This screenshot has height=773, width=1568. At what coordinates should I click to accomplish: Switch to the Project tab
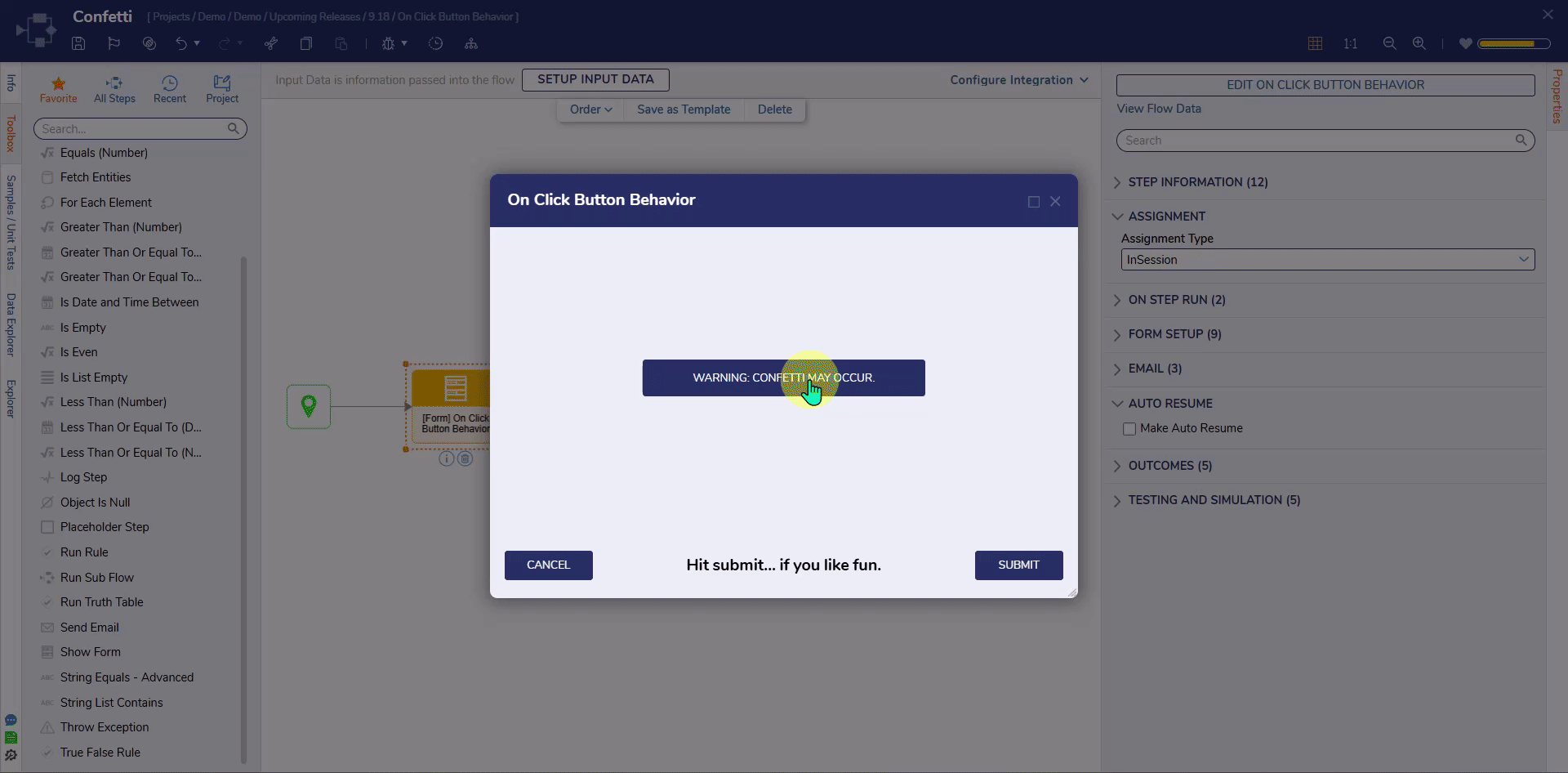(x=222, y=90)
